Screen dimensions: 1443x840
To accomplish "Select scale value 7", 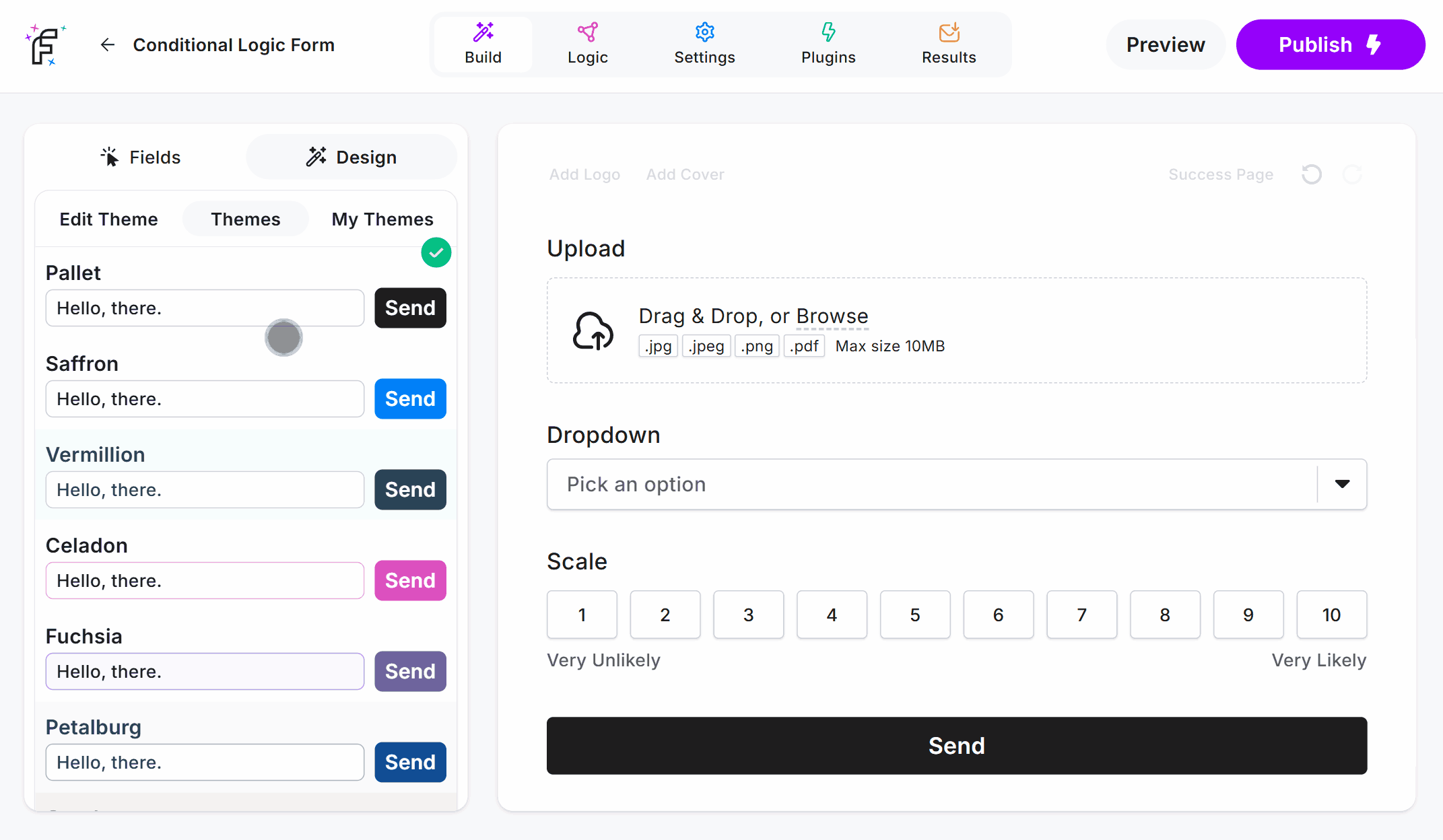I will point(1081,615).
